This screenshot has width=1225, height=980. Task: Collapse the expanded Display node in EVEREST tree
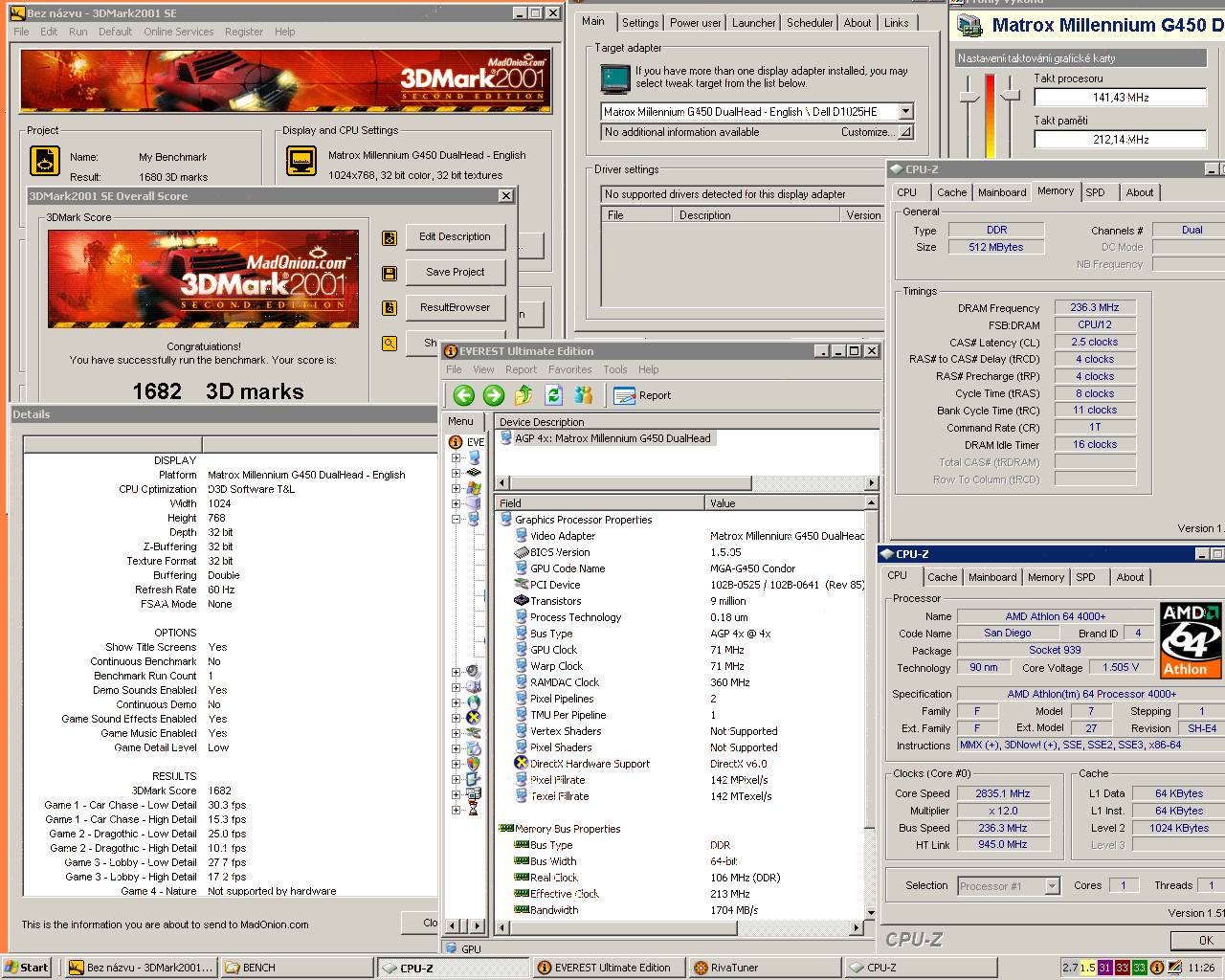[x=457, y=519]
